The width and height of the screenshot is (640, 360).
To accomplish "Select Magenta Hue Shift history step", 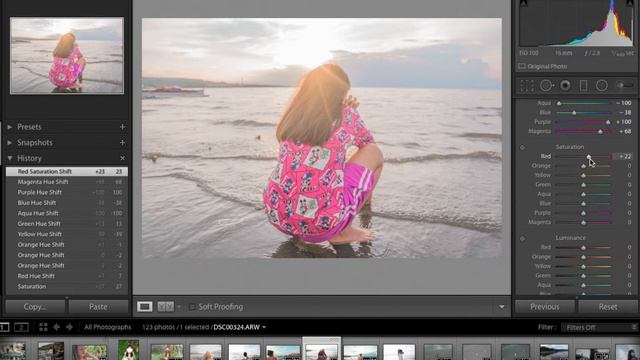I will tap(67, 182).
